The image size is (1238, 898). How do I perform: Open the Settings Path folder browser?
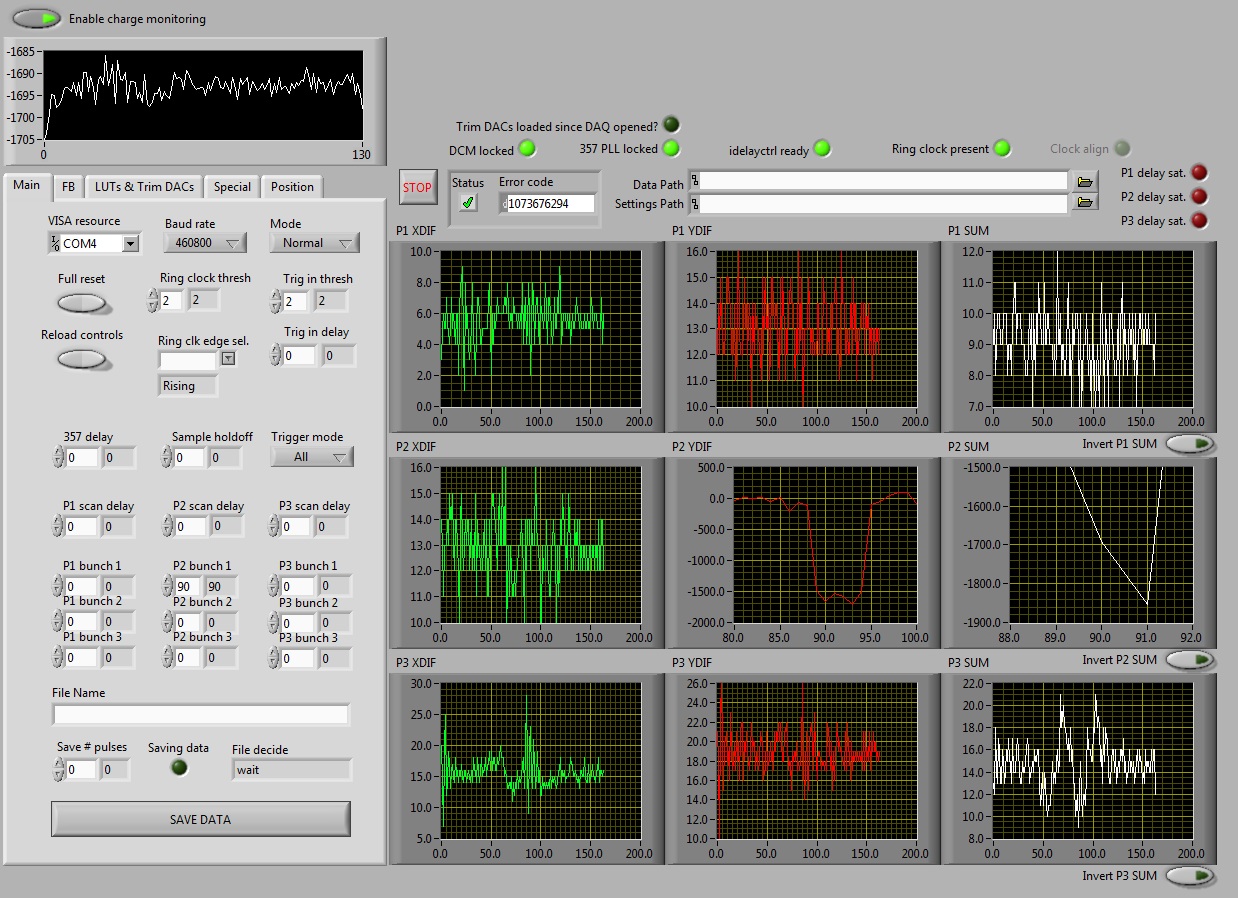pyautogui.click(x=1084, y=203)
